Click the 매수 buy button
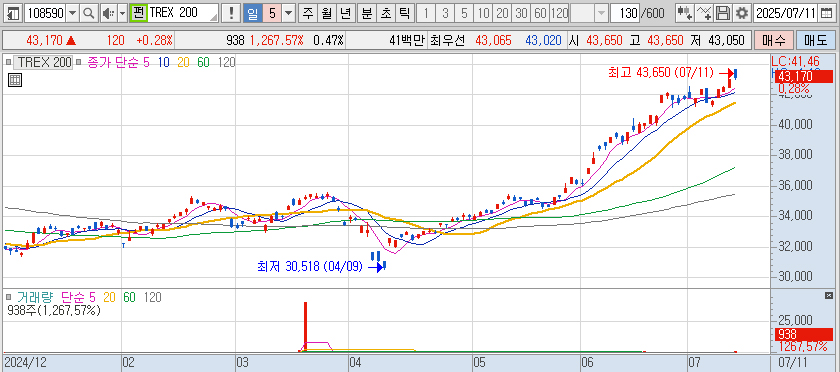 [x=773, y=40]
